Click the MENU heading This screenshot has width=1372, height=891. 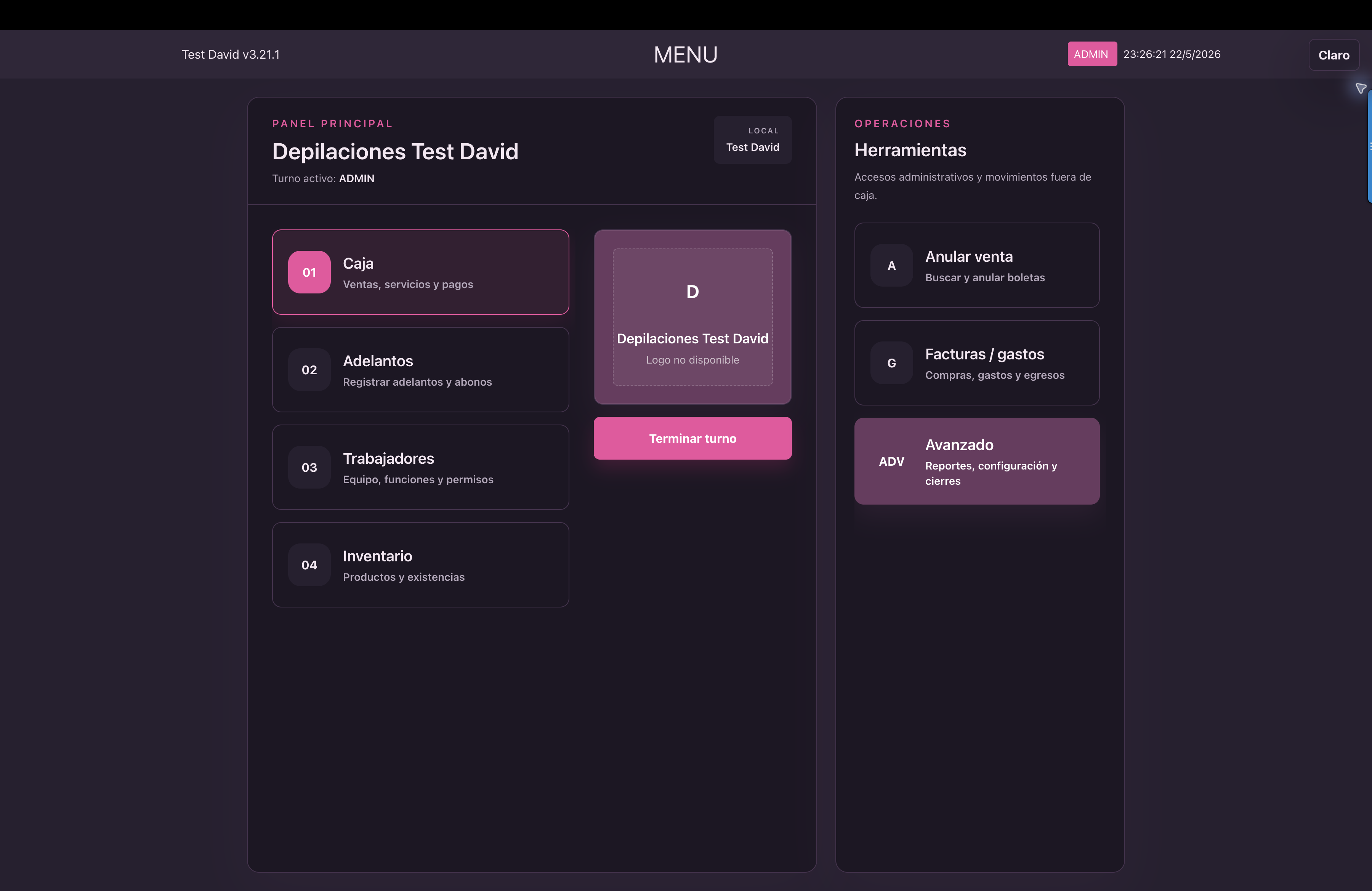(x=685, y=55)
